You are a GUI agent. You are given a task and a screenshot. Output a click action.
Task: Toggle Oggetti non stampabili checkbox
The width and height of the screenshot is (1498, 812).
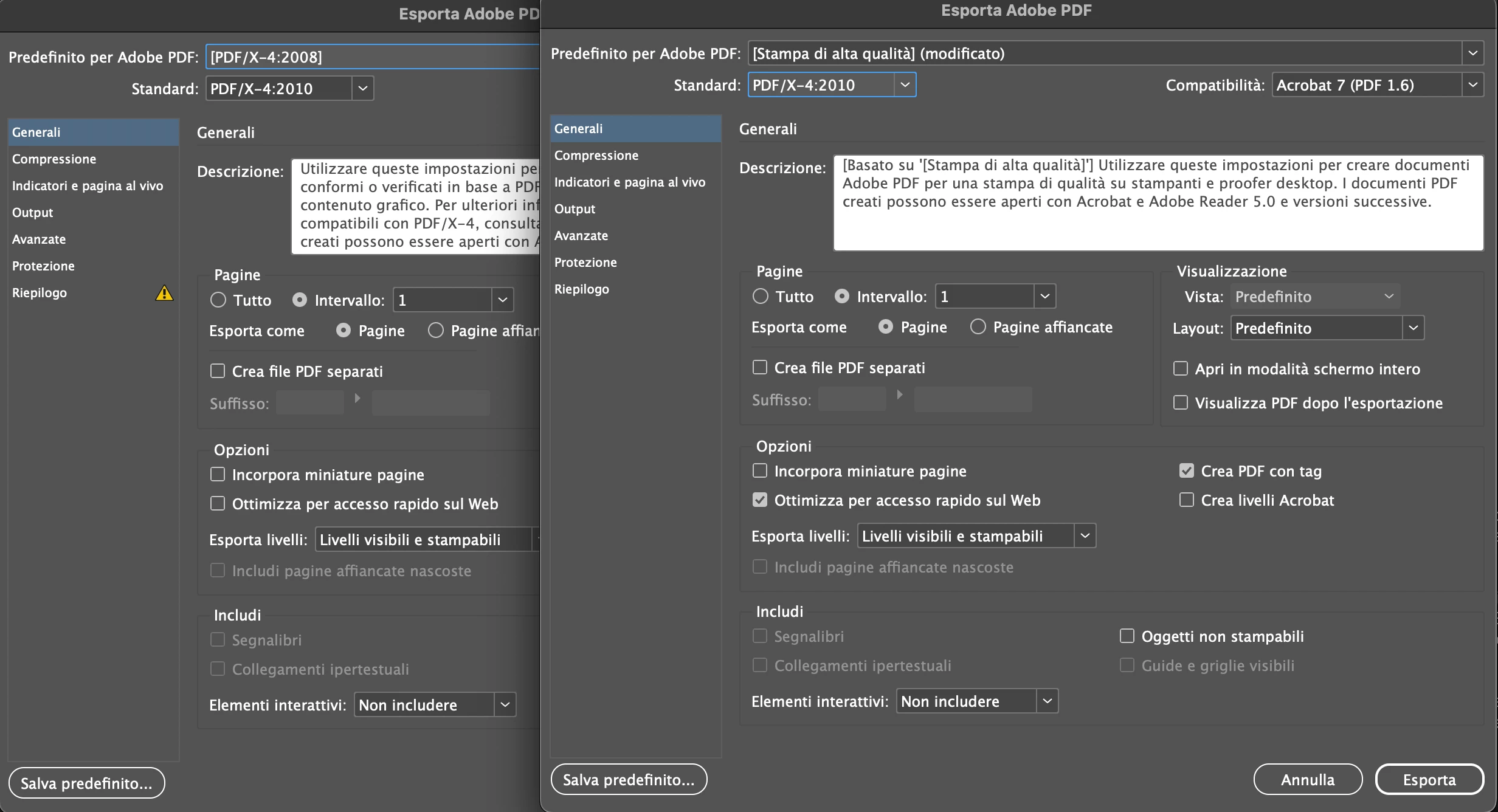click(1127, 636)
